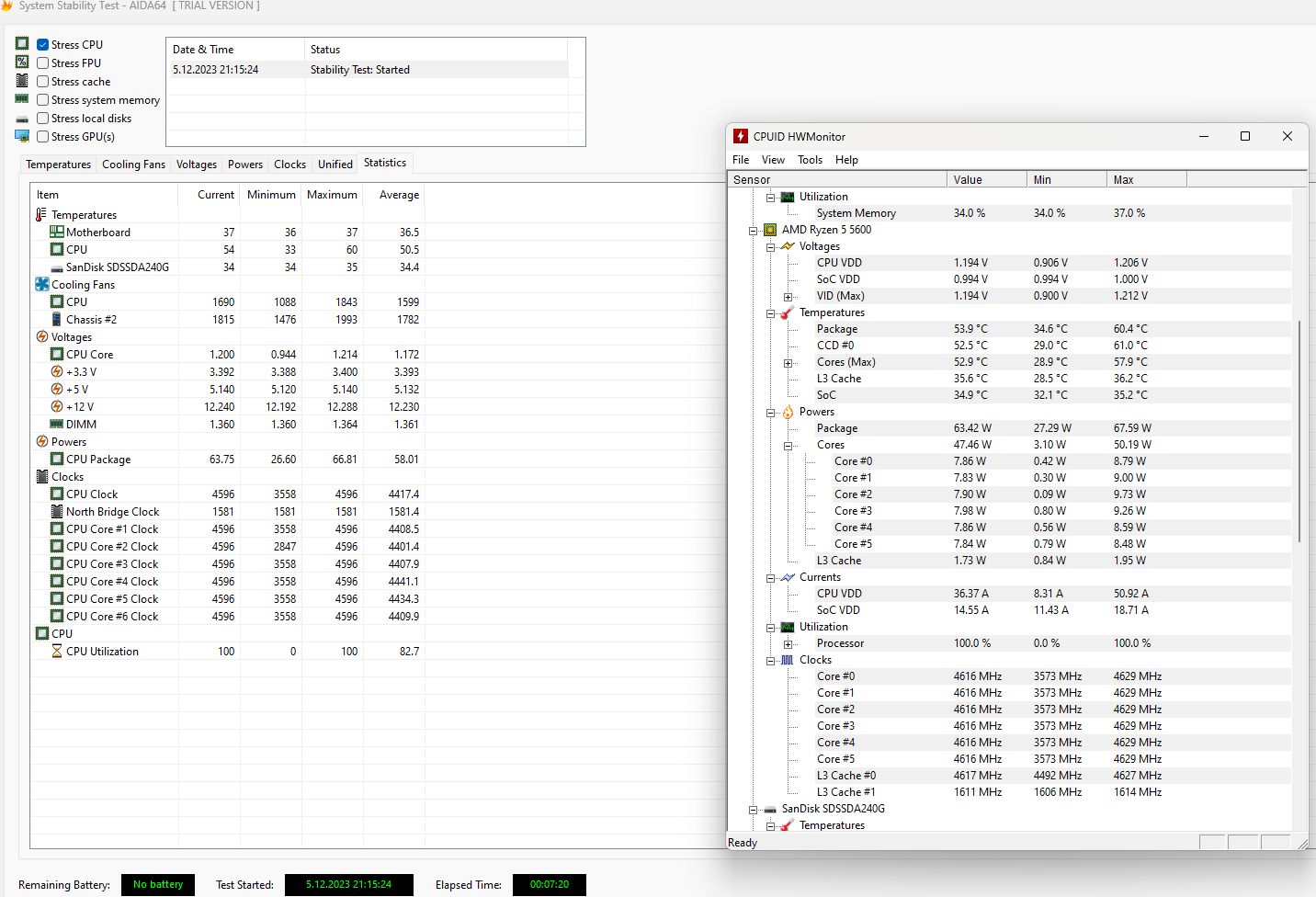
Task: Expand the VID (Max) voltage node
Action: (x=788, y=297)
